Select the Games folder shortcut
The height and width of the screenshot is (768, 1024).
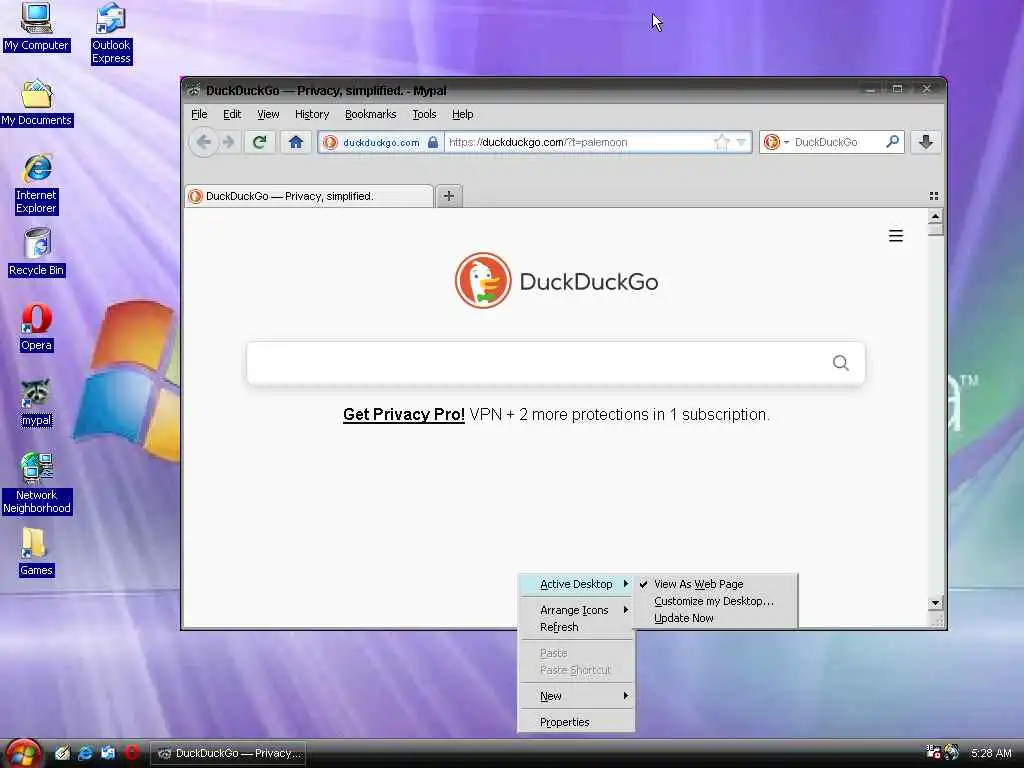pos(36,552)
